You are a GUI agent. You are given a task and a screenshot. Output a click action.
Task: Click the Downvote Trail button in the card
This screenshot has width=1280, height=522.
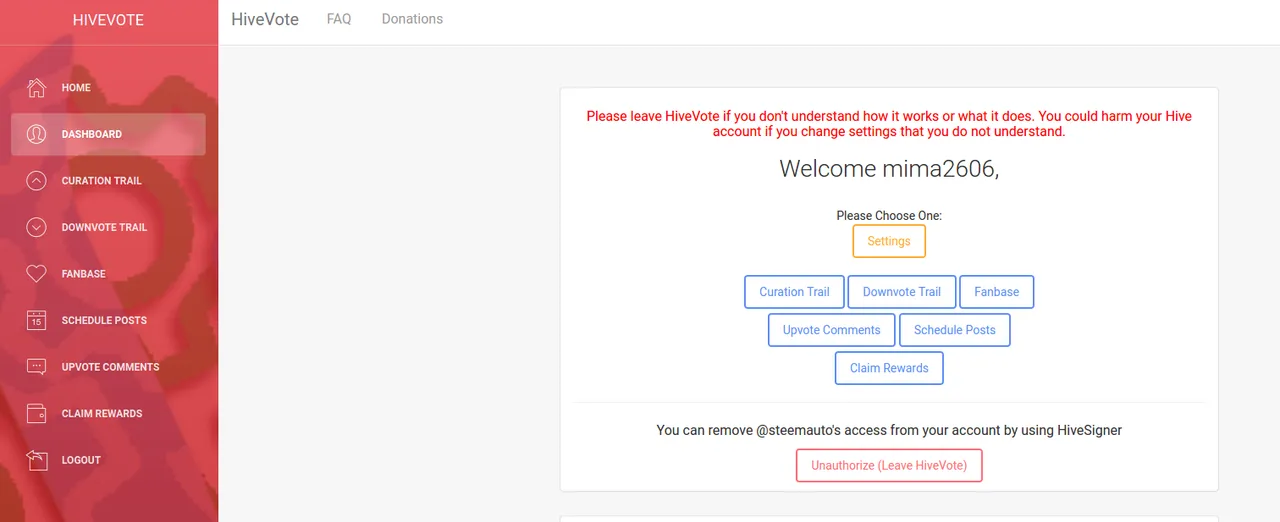[902, 292]
